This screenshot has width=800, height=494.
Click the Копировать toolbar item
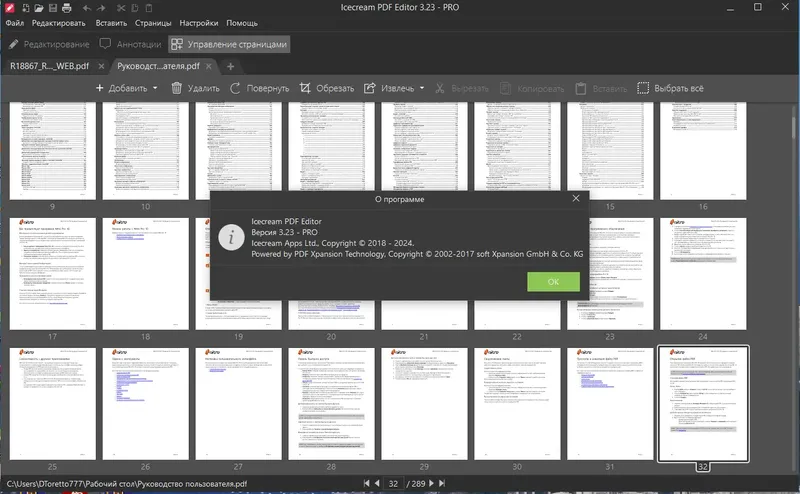532,88
